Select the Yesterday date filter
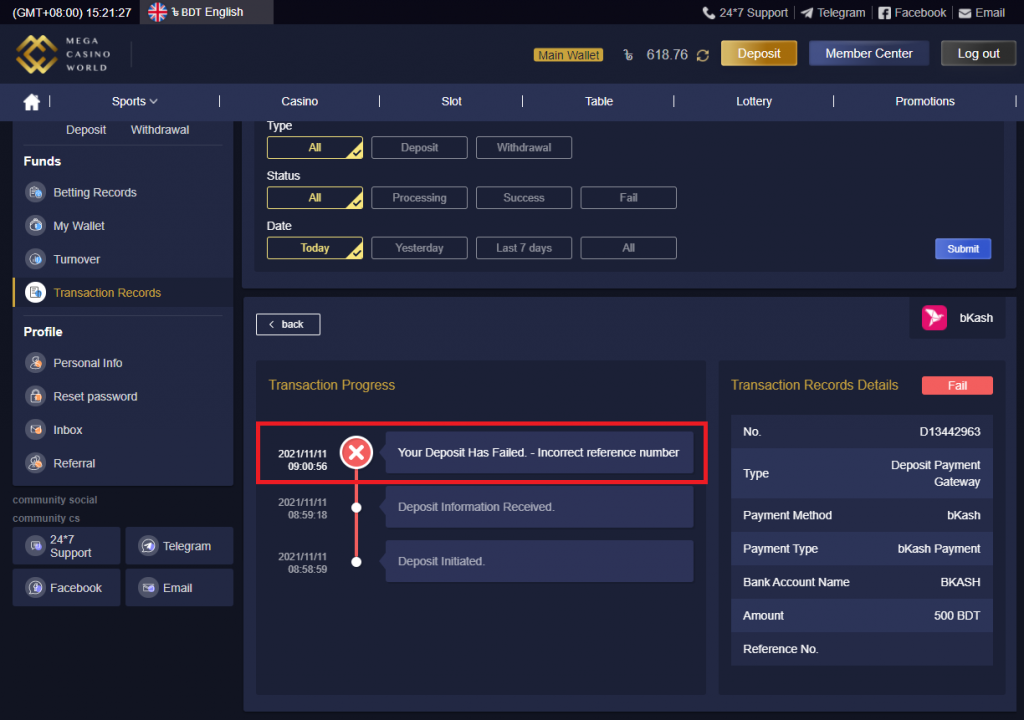The height and width of the screenshot is (720, 1024). tap(419, 248)
